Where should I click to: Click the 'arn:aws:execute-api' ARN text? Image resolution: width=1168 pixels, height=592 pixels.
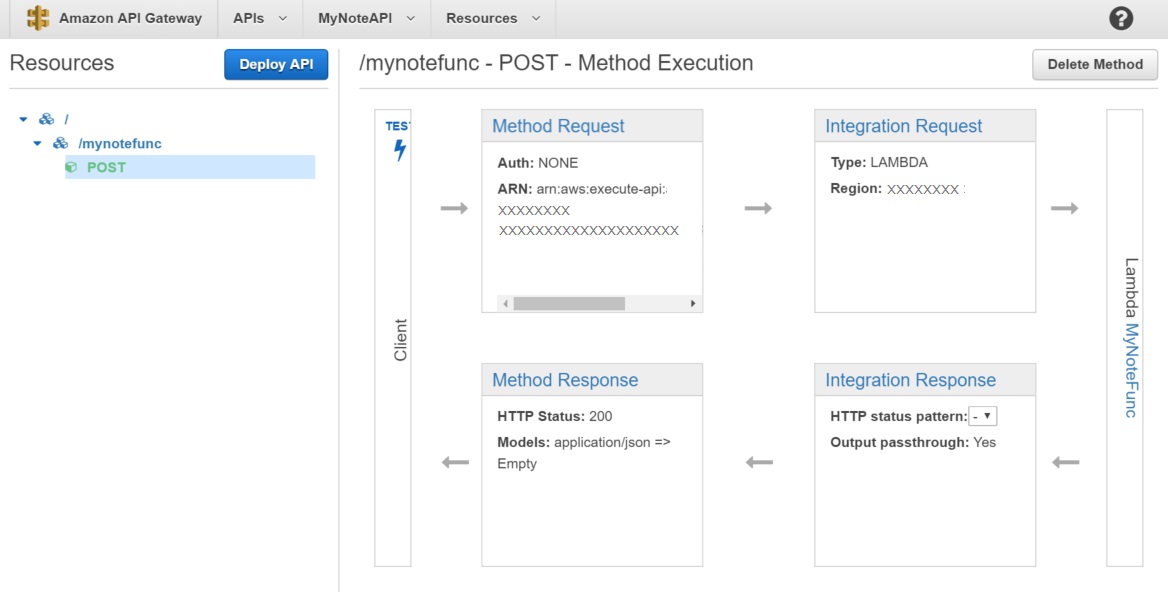602,189
